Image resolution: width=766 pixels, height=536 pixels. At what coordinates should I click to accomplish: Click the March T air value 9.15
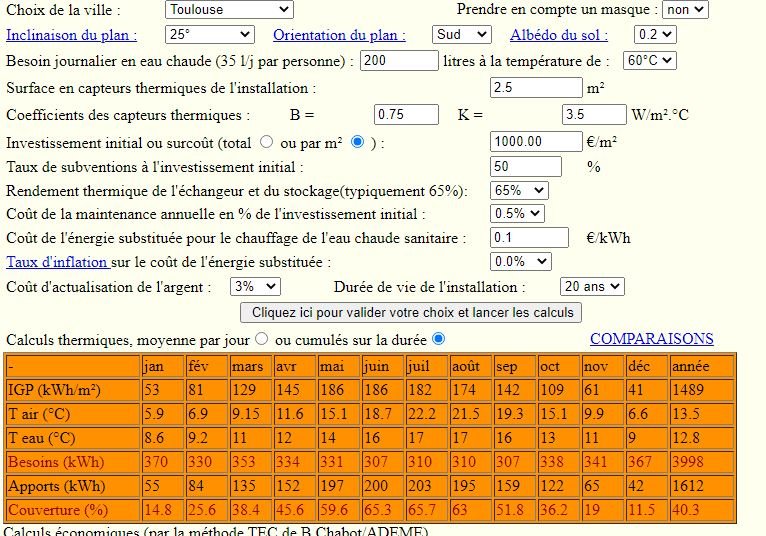coord(251,414)
